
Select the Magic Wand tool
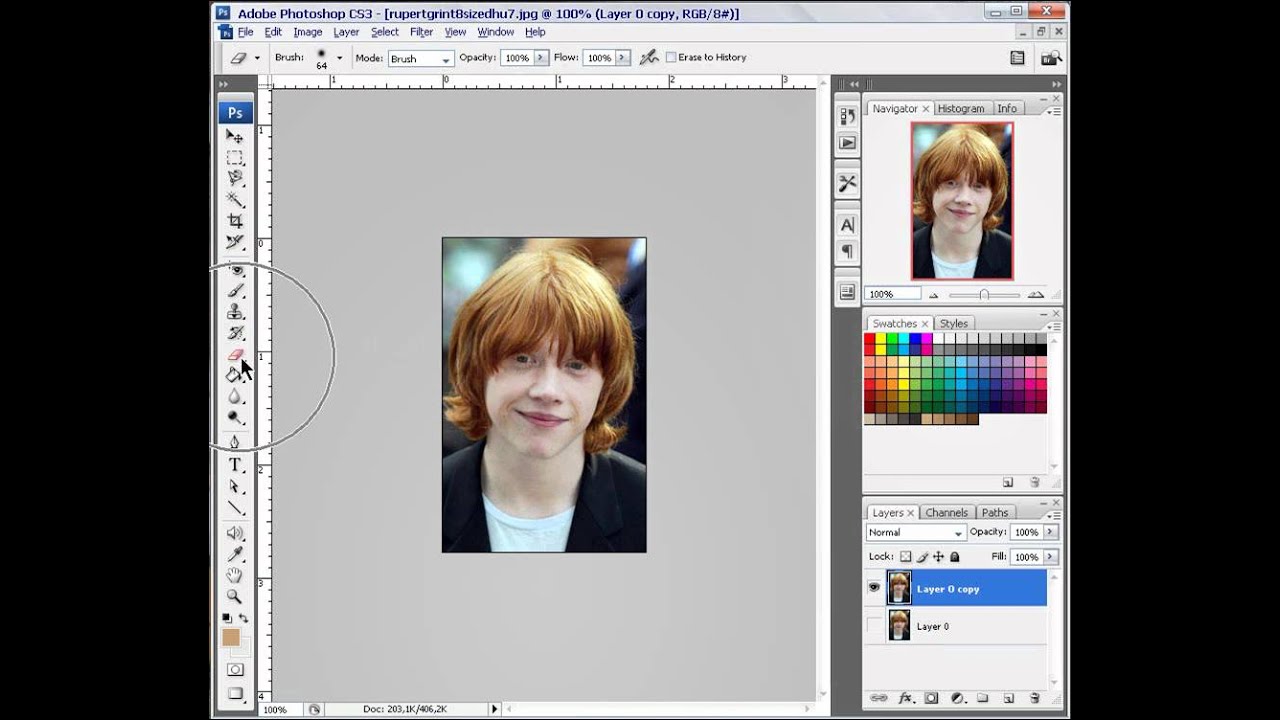click(x=235, y=200)
